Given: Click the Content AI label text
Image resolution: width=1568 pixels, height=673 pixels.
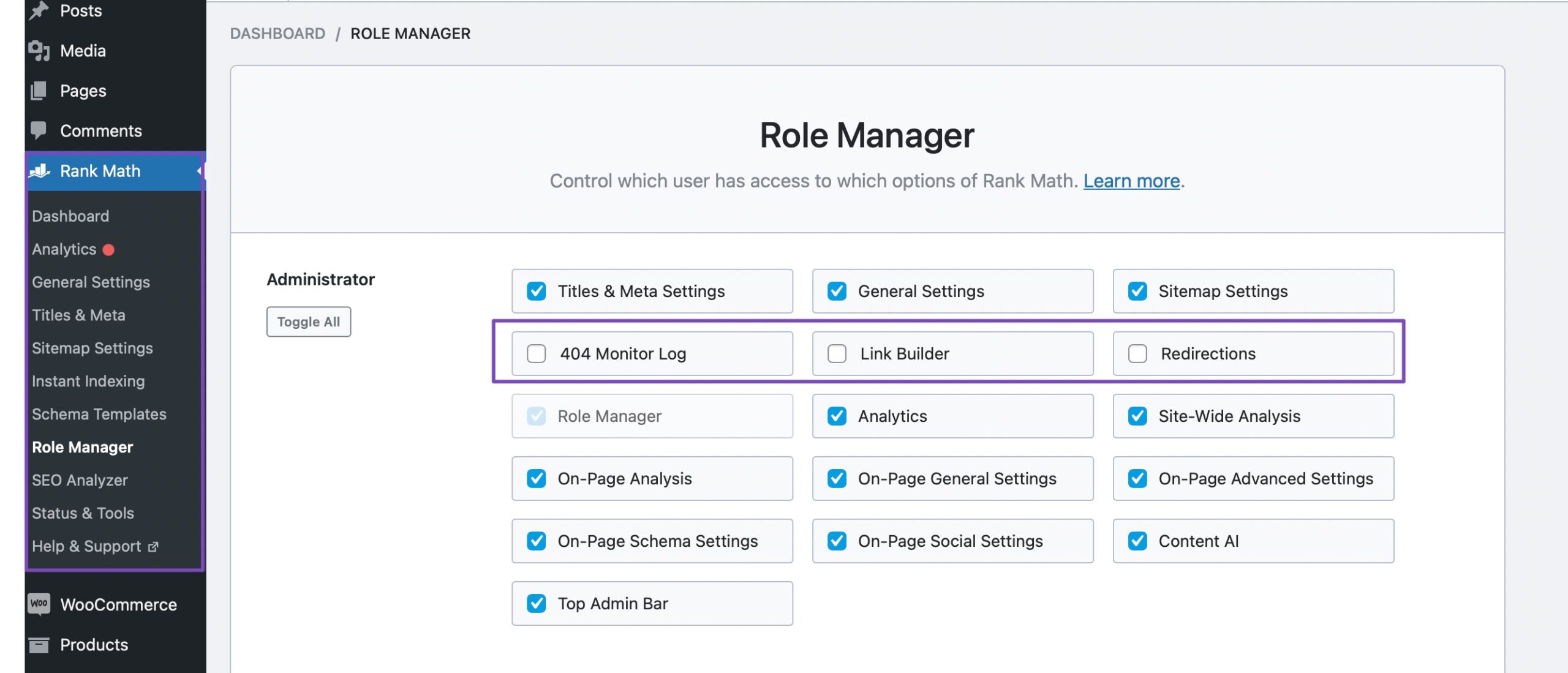Looking at the screenshot, I should pyautogui.click(x=1199, y=541).
